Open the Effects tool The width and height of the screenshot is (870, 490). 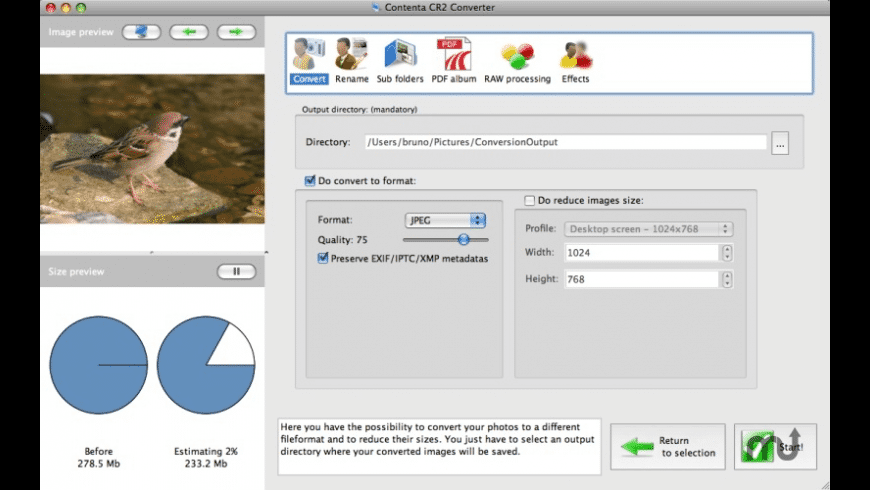(575, 60)
